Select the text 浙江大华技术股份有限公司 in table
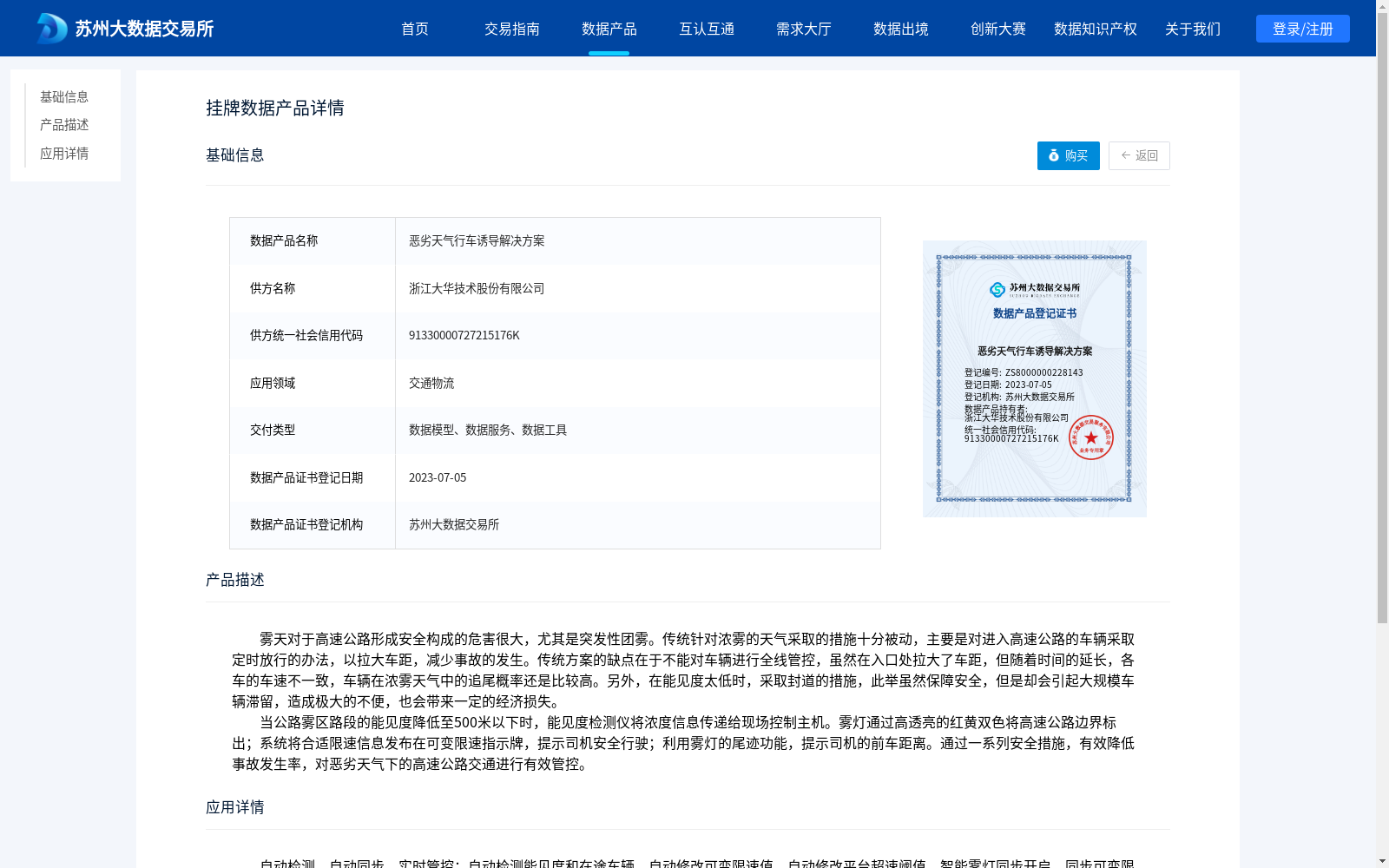Image resolution: width=1389 pixels, height=868 pixels. pyautogui.click(x=477, y=288)
